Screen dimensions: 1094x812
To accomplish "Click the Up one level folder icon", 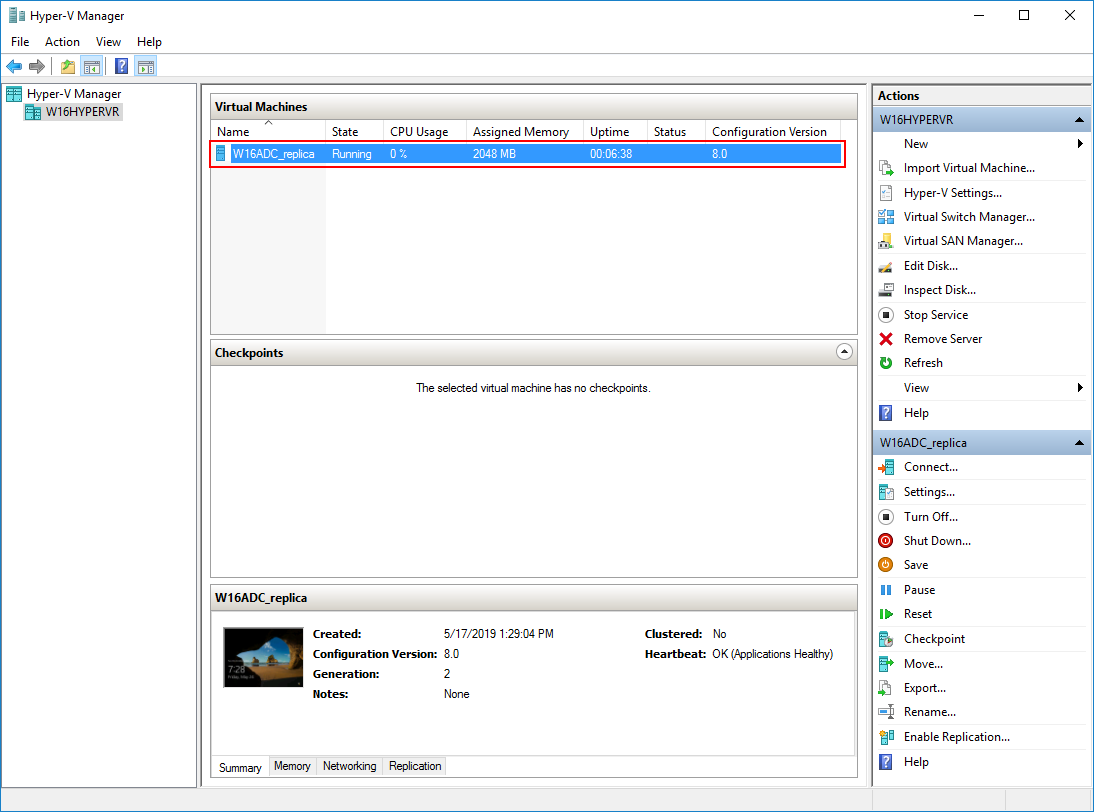I will click(x=68, y=66).
